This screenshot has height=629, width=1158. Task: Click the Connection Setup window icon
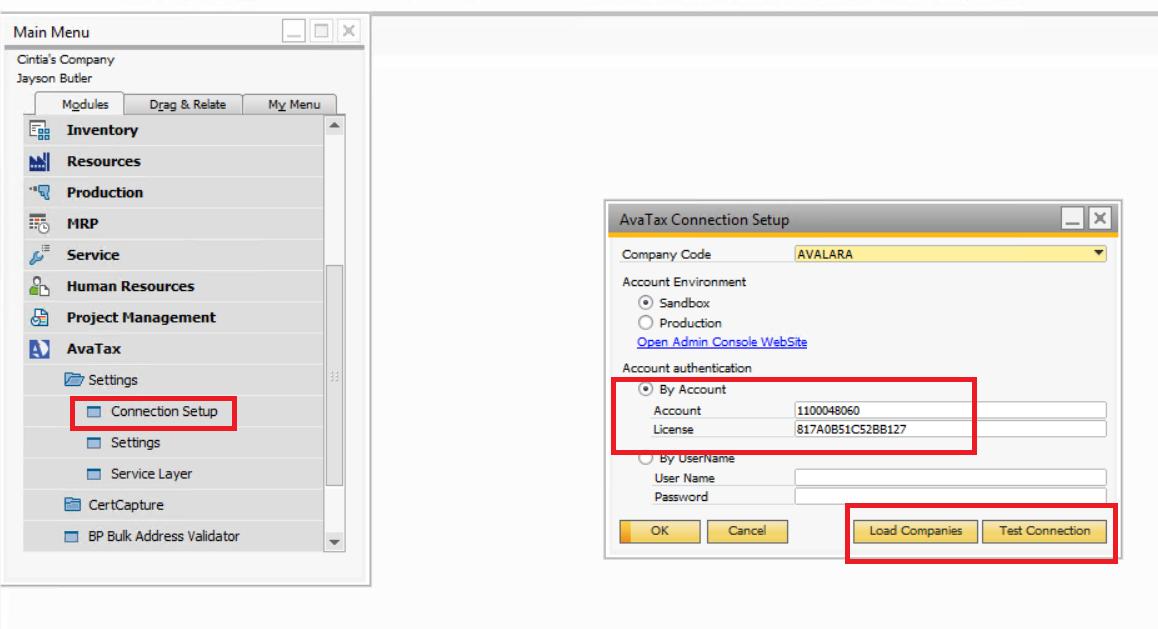point(94,411)
